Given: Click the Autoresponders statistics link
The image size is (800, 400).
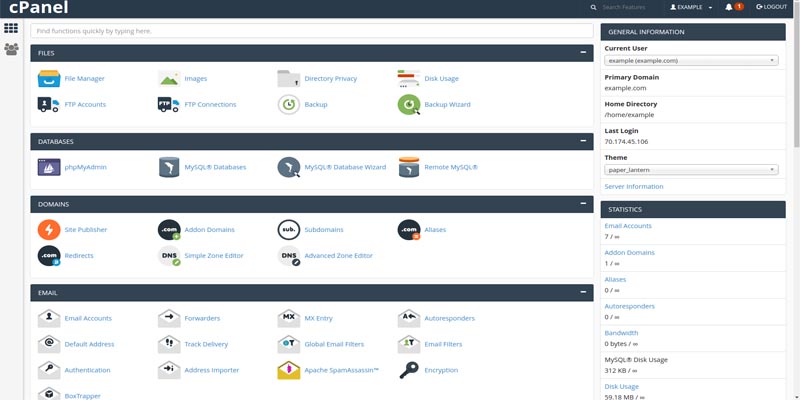Looking at the screenshot, I should [x=629, y=307].
